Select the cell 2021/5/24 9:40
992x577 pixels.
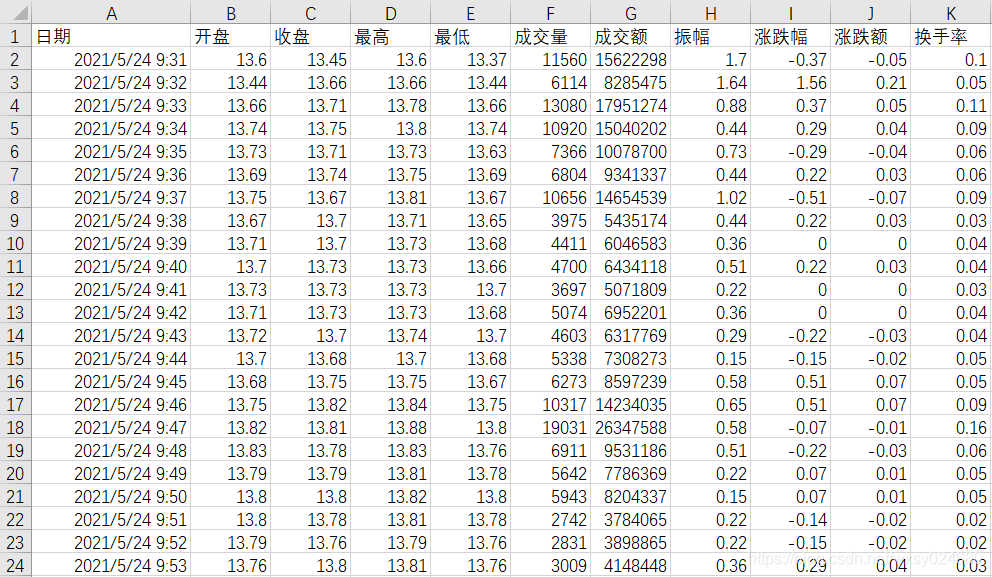point(111,267)
